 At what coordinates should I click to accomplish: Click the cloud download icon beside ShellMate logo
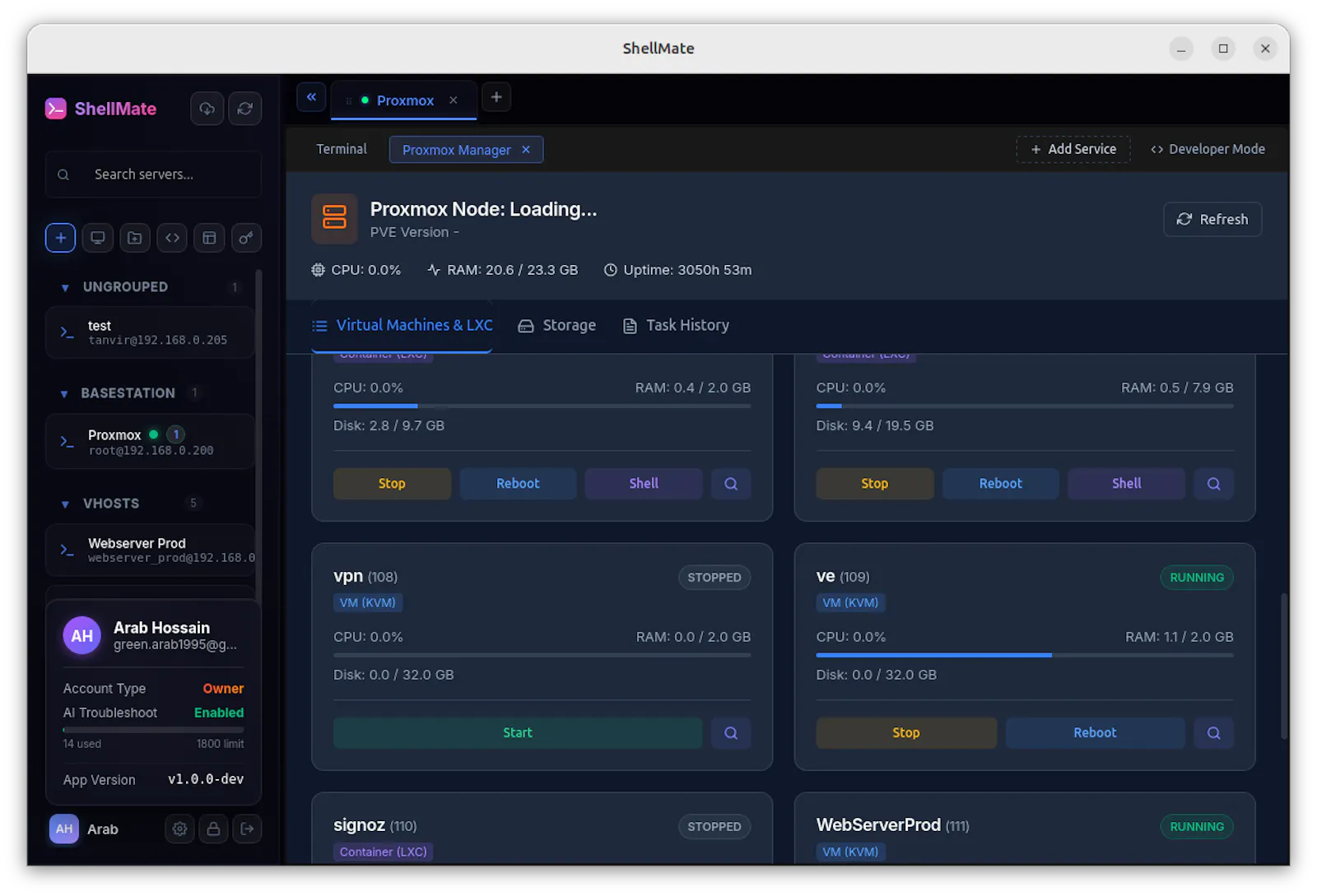point(207,109)
